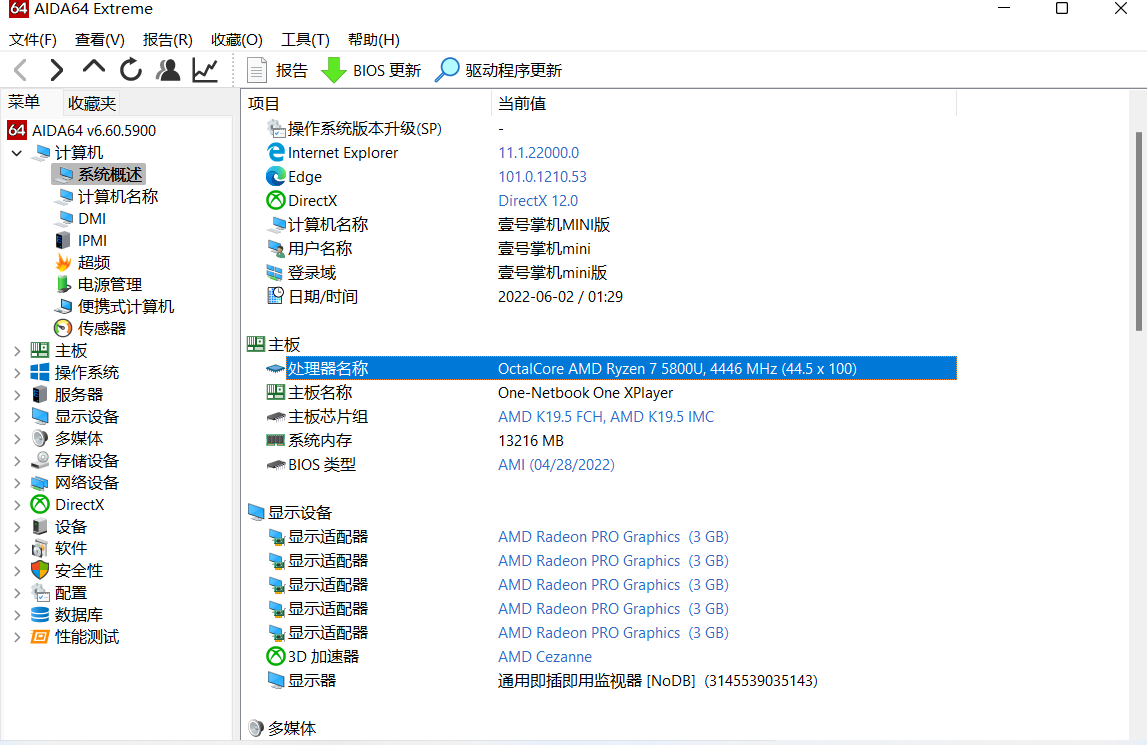This screenshot has height=745, width=1147.
Task: Select IPMI in the tree
Action: click(x=92, y=240)
